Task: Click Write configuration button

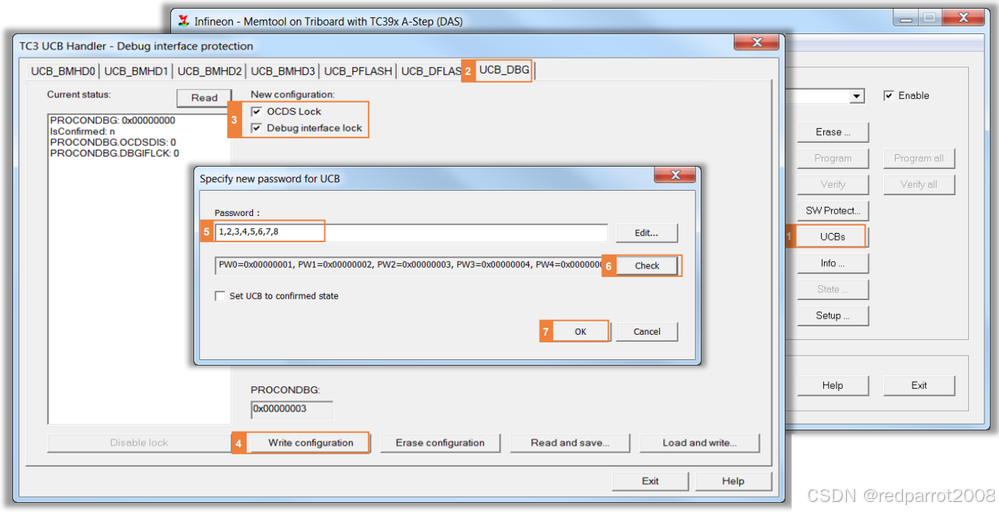Action: click(x=310, y=443)
